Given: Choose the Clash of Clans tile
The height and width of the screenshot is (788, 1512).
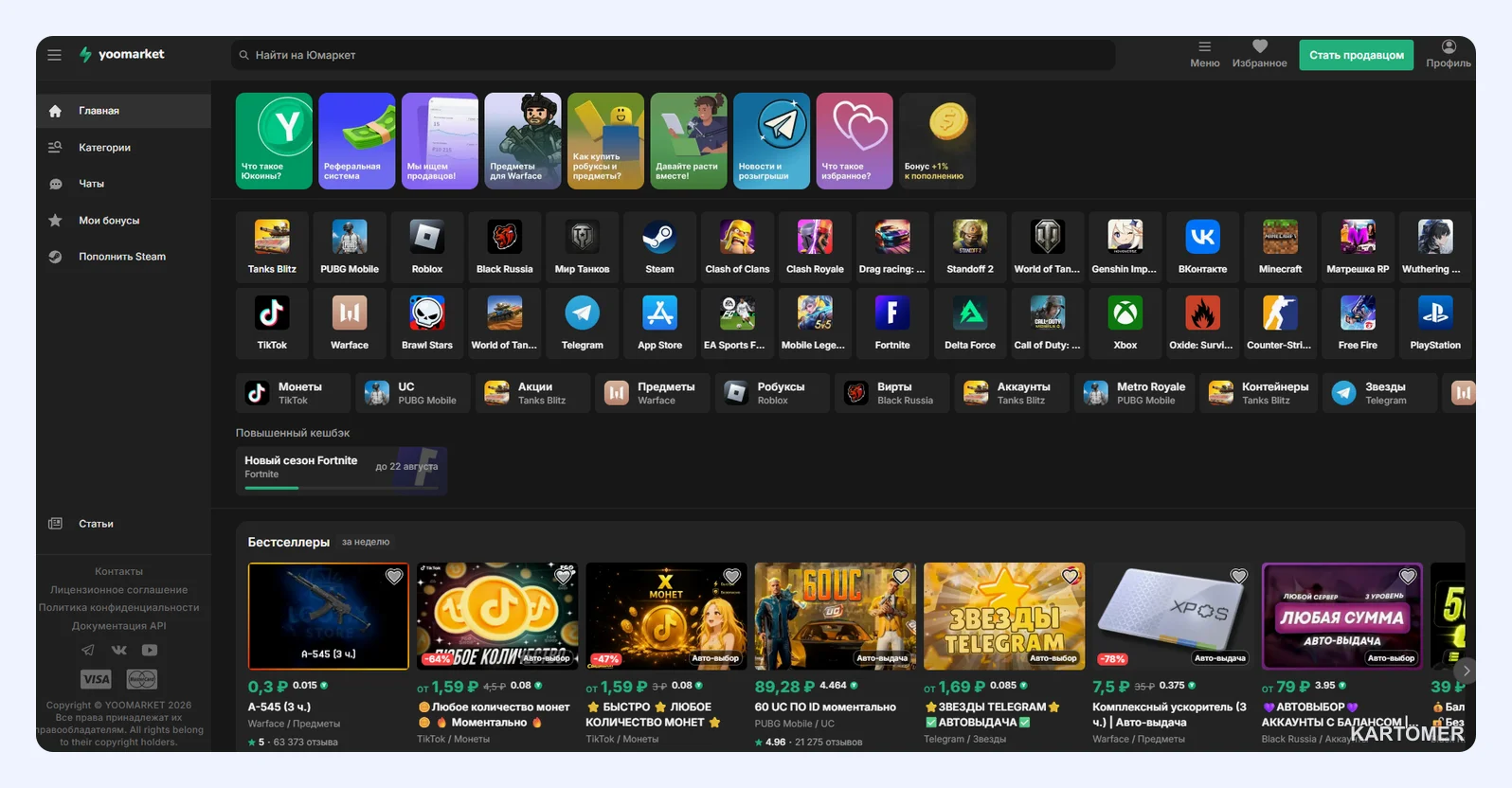Looking at the screenshot, I should point(737,246).
